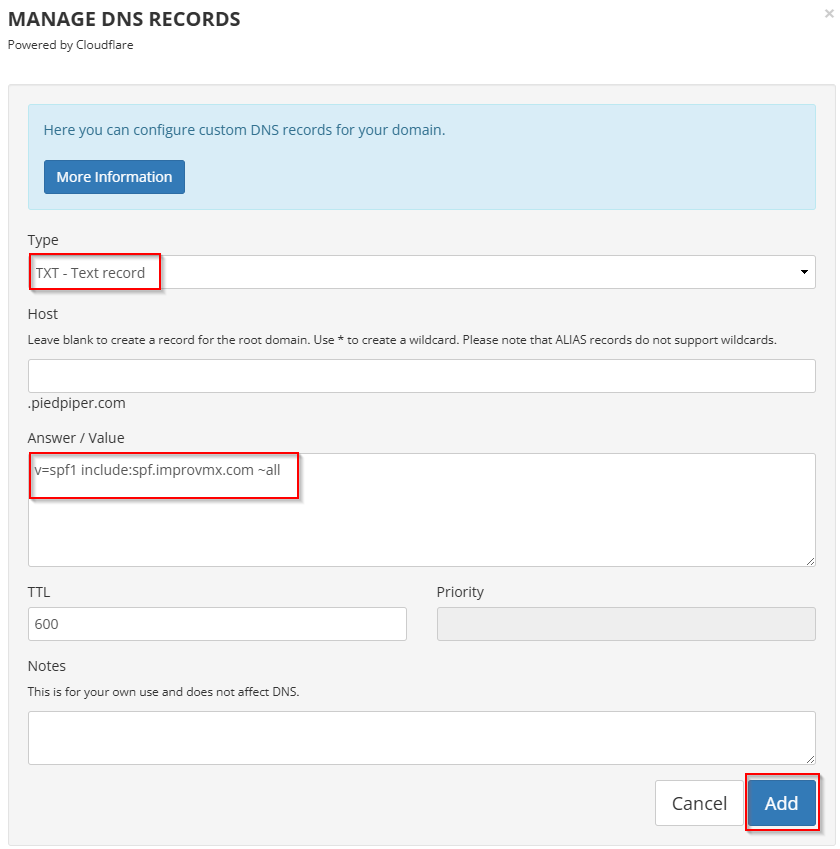This screenshot has height=849, width=840.
Task: Grab the Notes textarea resize handle
Action: (810, 759)
